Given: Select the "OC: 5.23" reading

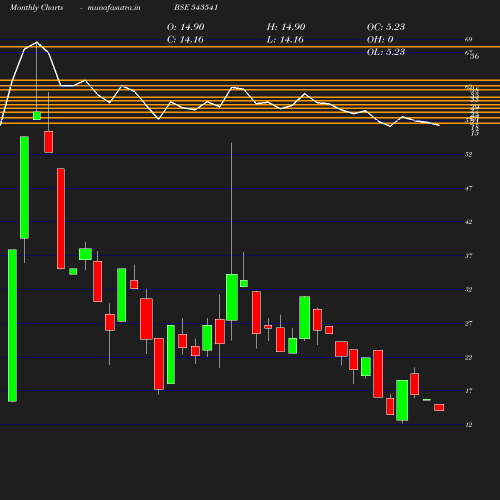Looking at the screenshot, I should 386,27.
